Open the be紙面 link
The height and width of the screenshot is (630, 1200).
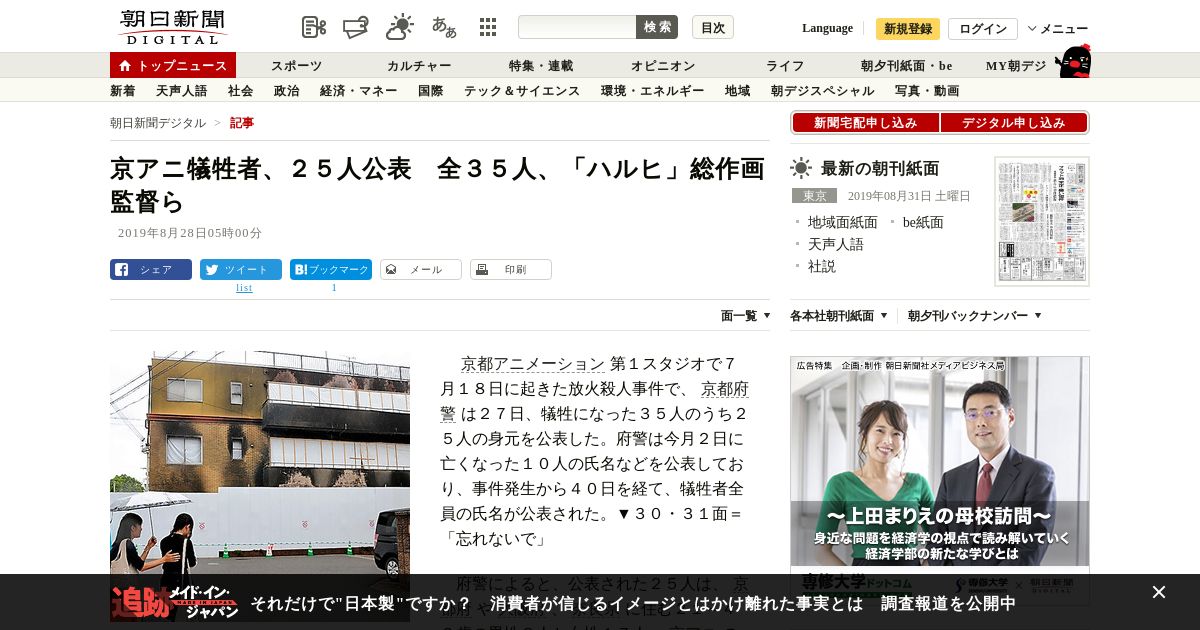pos(923,222)
